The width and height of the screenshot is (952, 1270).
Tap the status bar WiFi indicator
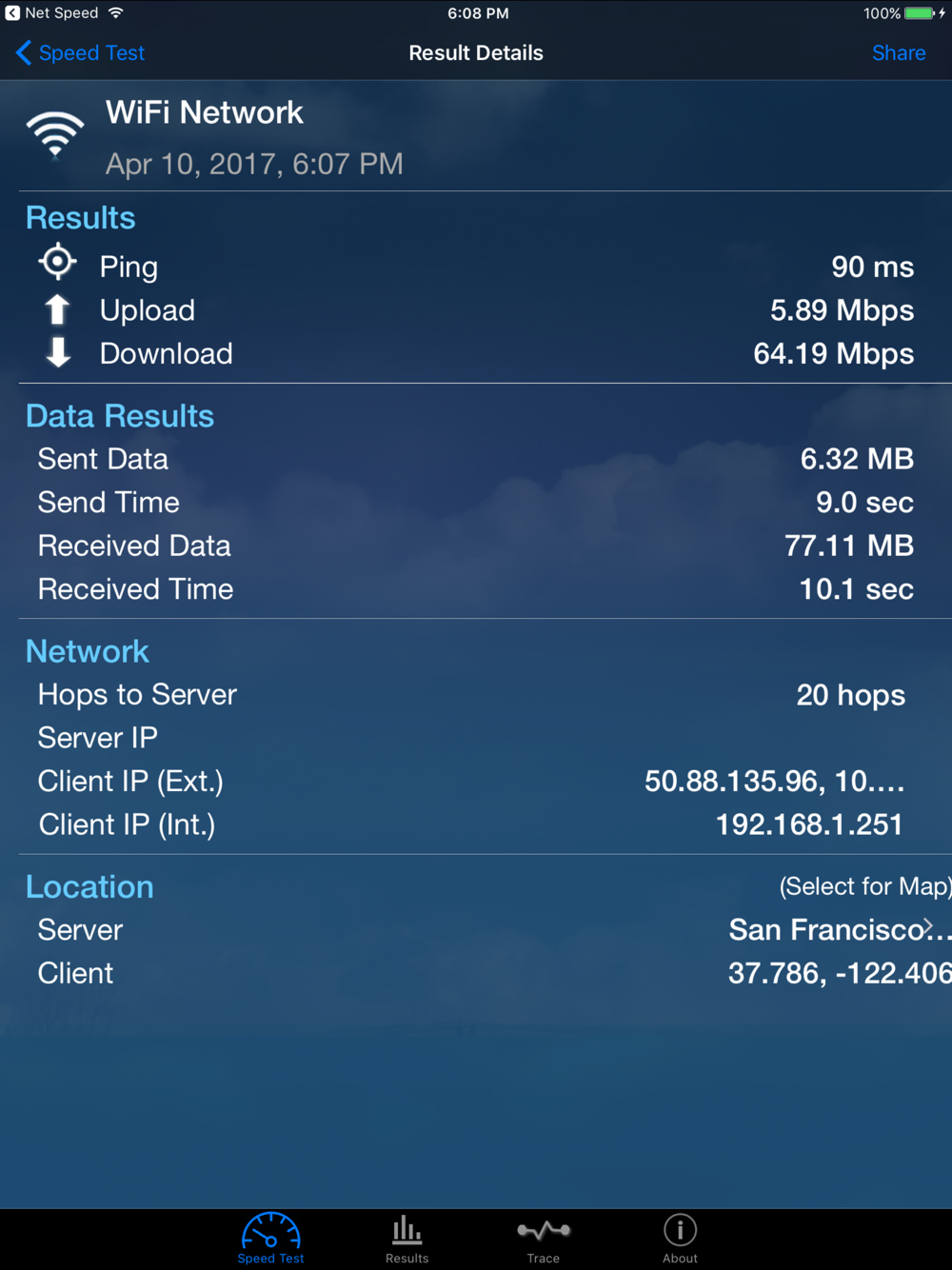116,13
